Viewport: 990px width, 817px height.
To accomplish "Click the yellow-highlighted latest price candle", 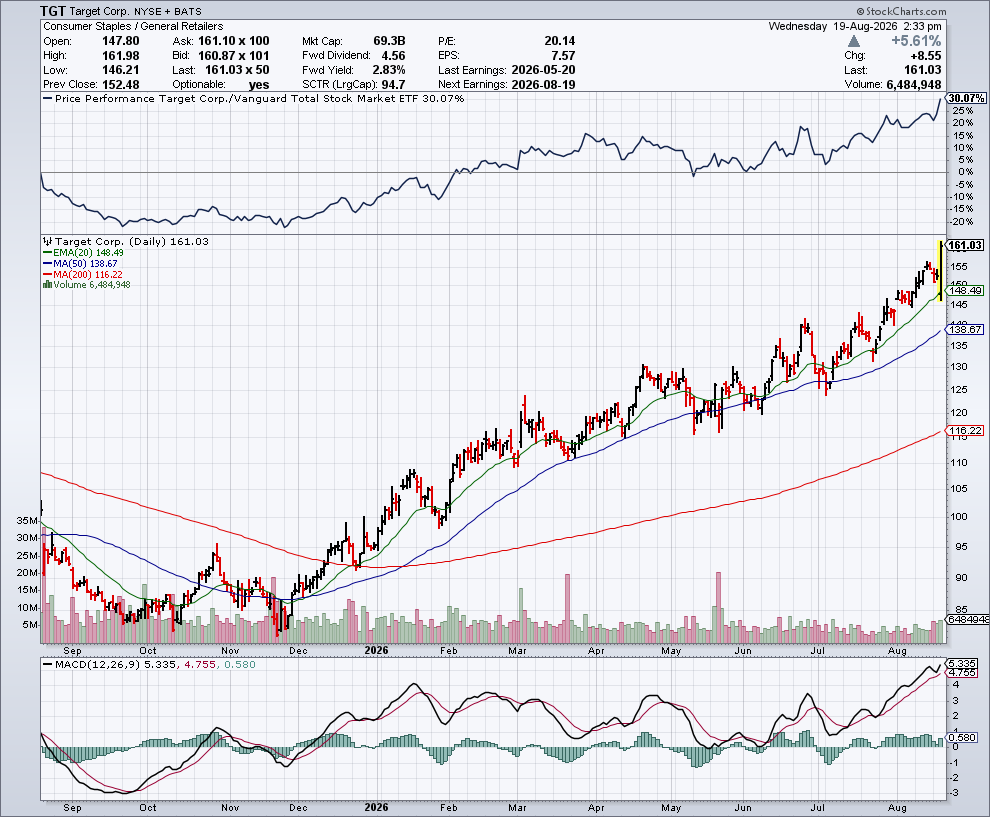I will (x=941, y=271).
